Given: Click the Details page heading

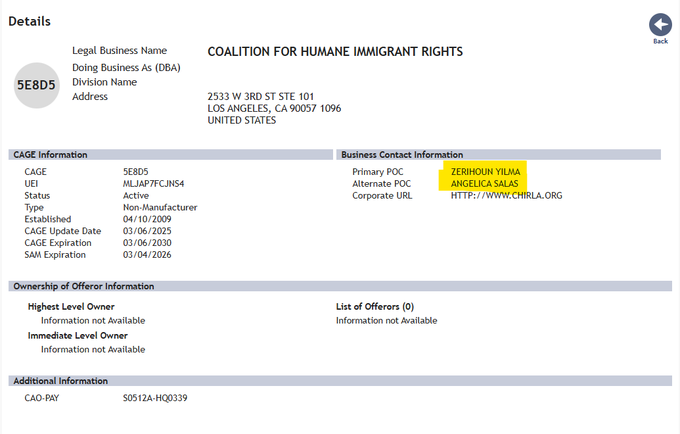Looking at the screenshot, I should pos(29,21).
